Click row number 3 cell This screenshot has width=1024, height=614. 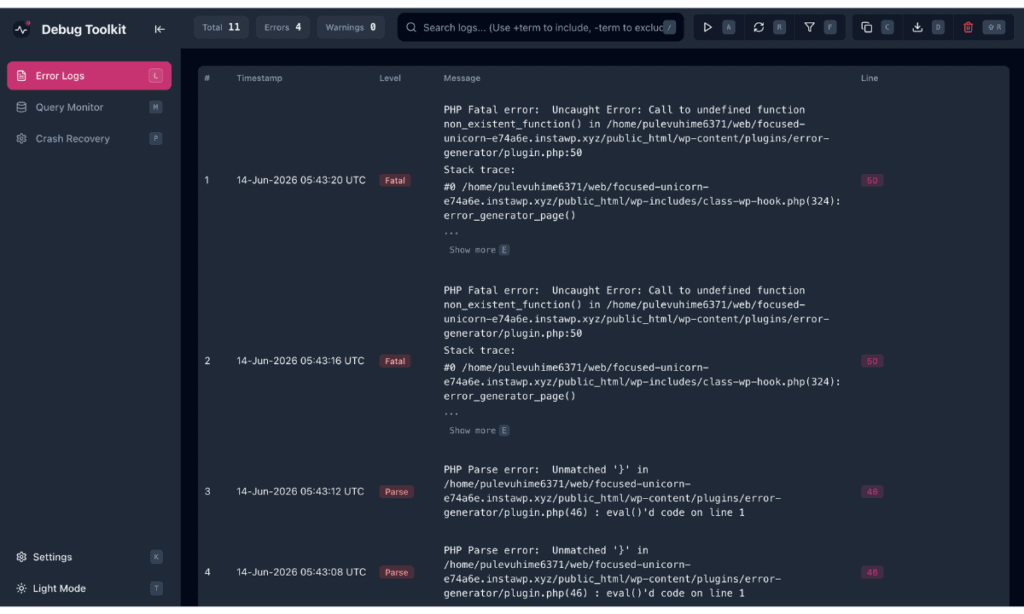pos(207,491)
